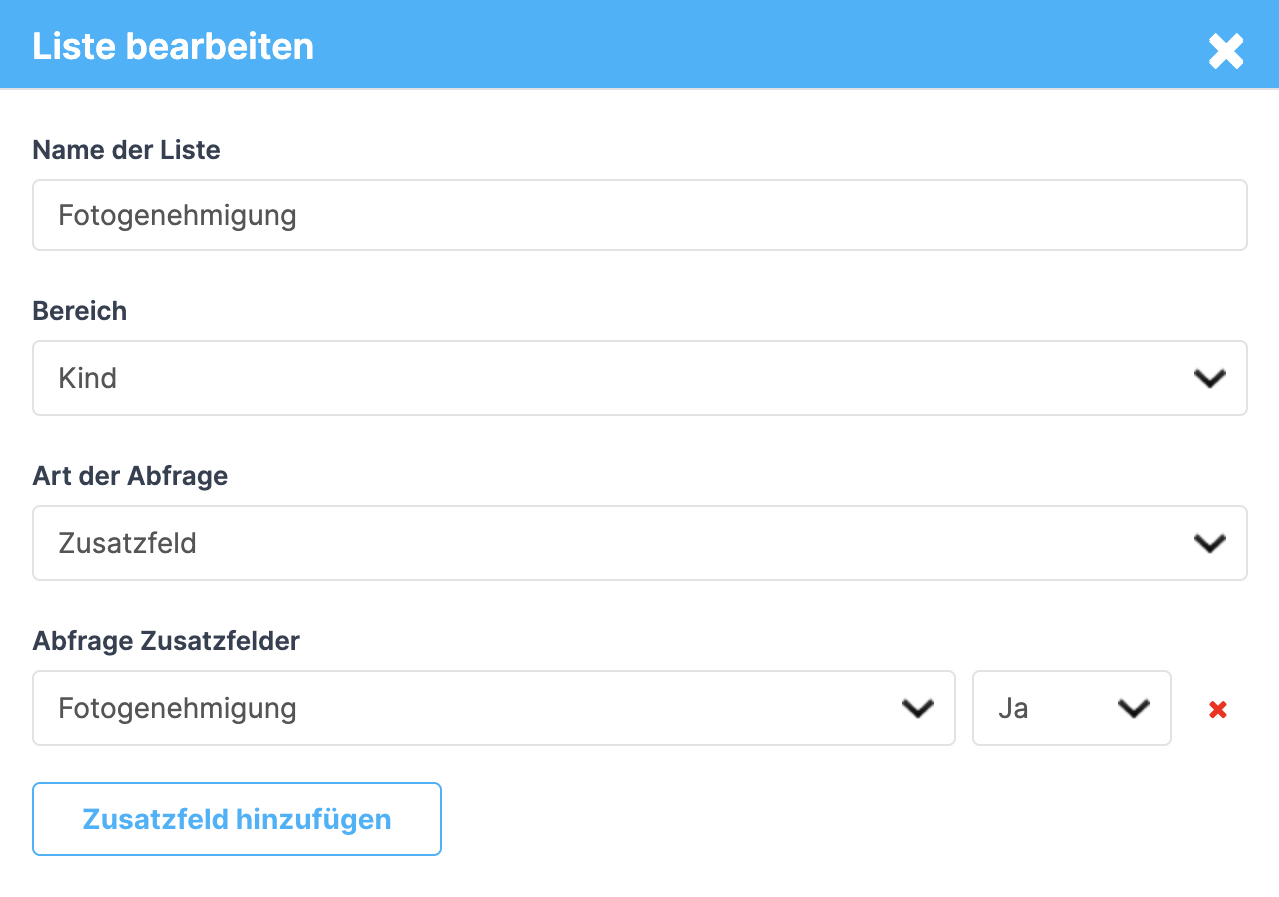Focus the Name der Liste text field
The height and width of the screenshot is (897, 1279).
point(639,215)
